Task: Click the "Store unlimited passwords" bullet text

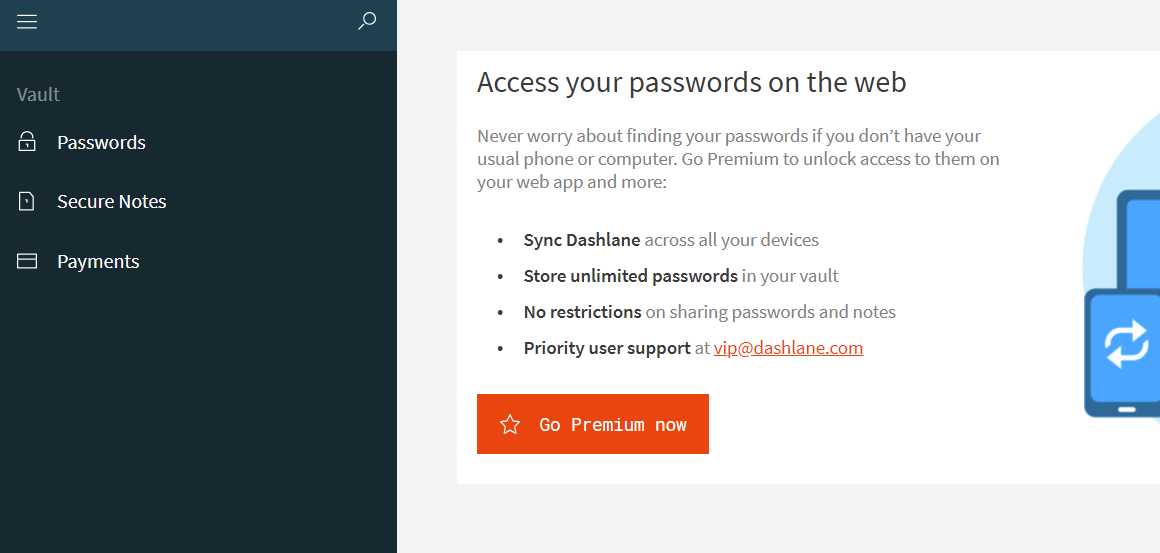Action: click(630, 276)
